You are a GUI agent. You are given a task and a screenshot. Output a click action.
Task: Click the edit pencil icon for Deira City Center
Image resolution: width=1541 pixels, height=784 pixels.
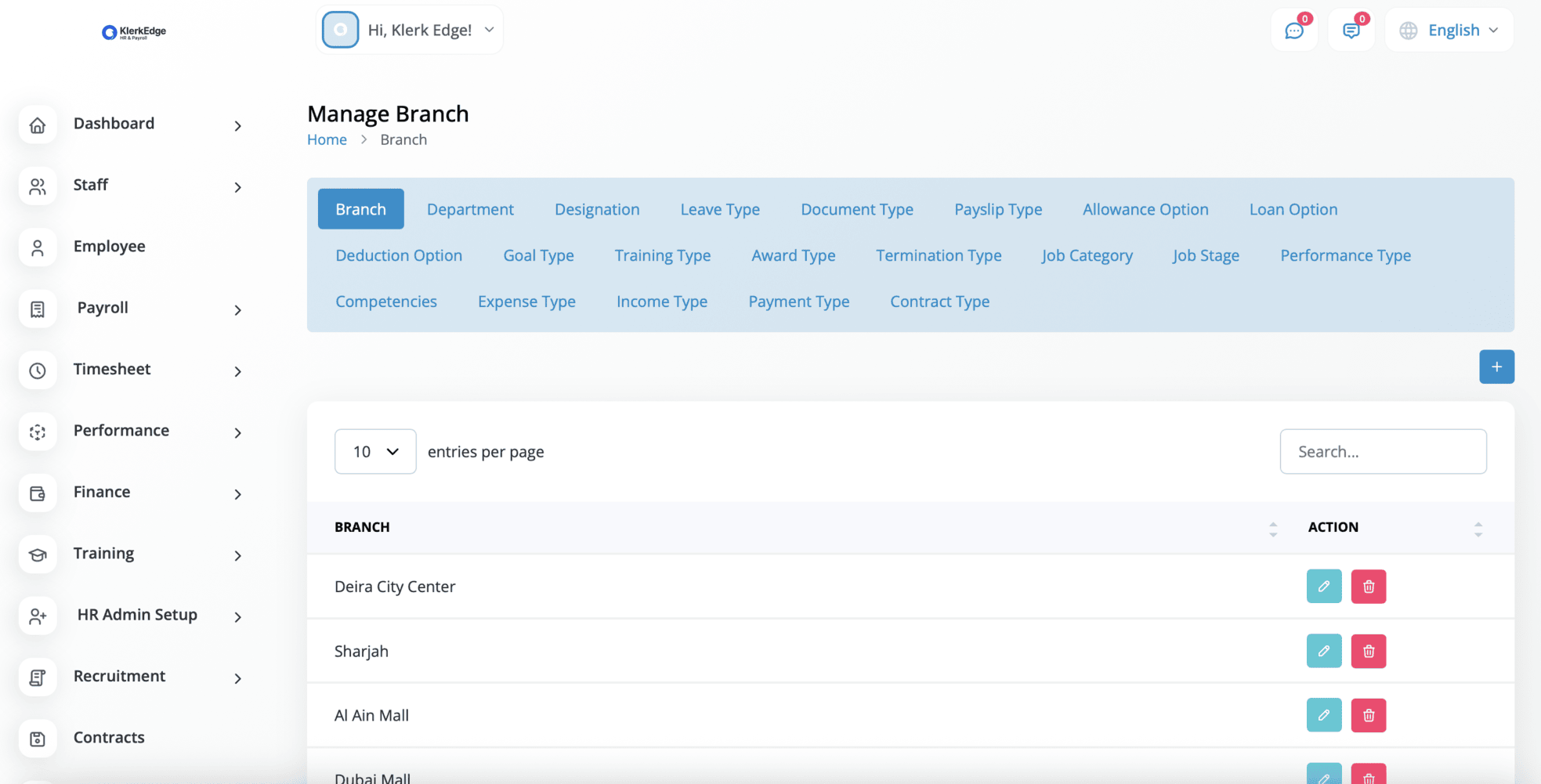coord(1323,587)
